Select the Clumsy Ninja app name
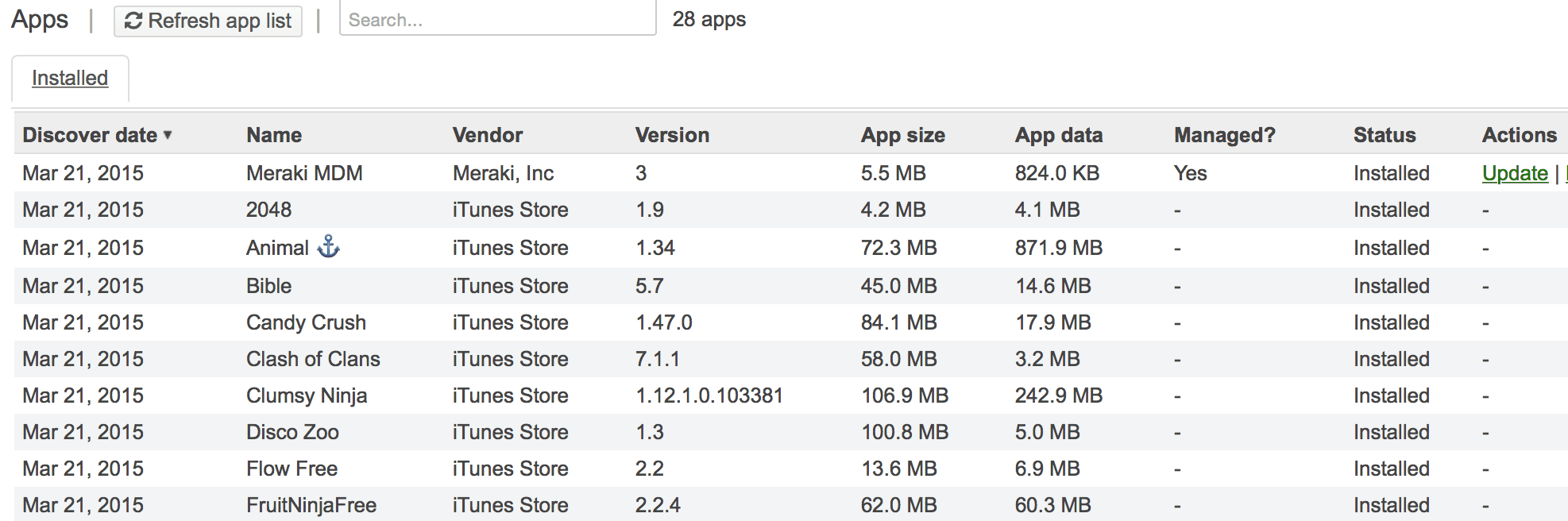The image size is (1568, 521). 307,396
